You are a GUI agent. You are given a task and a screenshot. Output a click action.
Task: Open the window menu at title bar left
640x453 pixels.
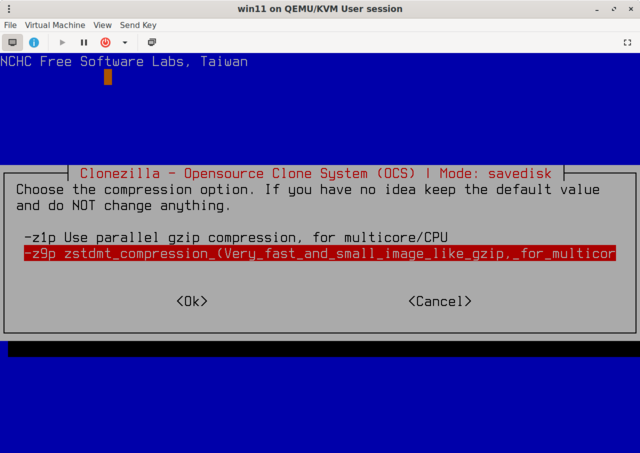10,9
